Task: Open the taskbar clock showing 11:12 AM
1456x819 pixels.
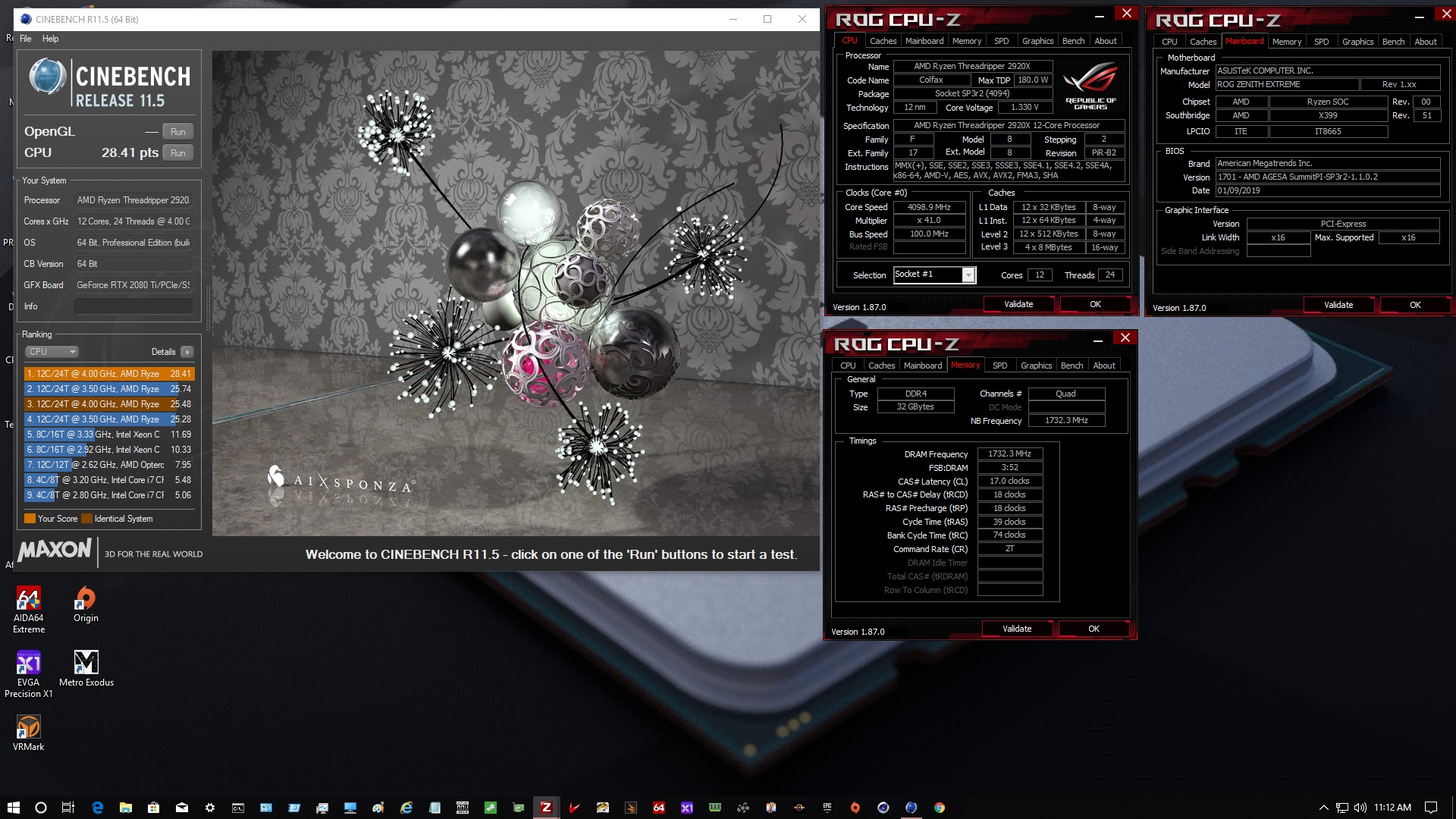Action: pos(1392,808)
